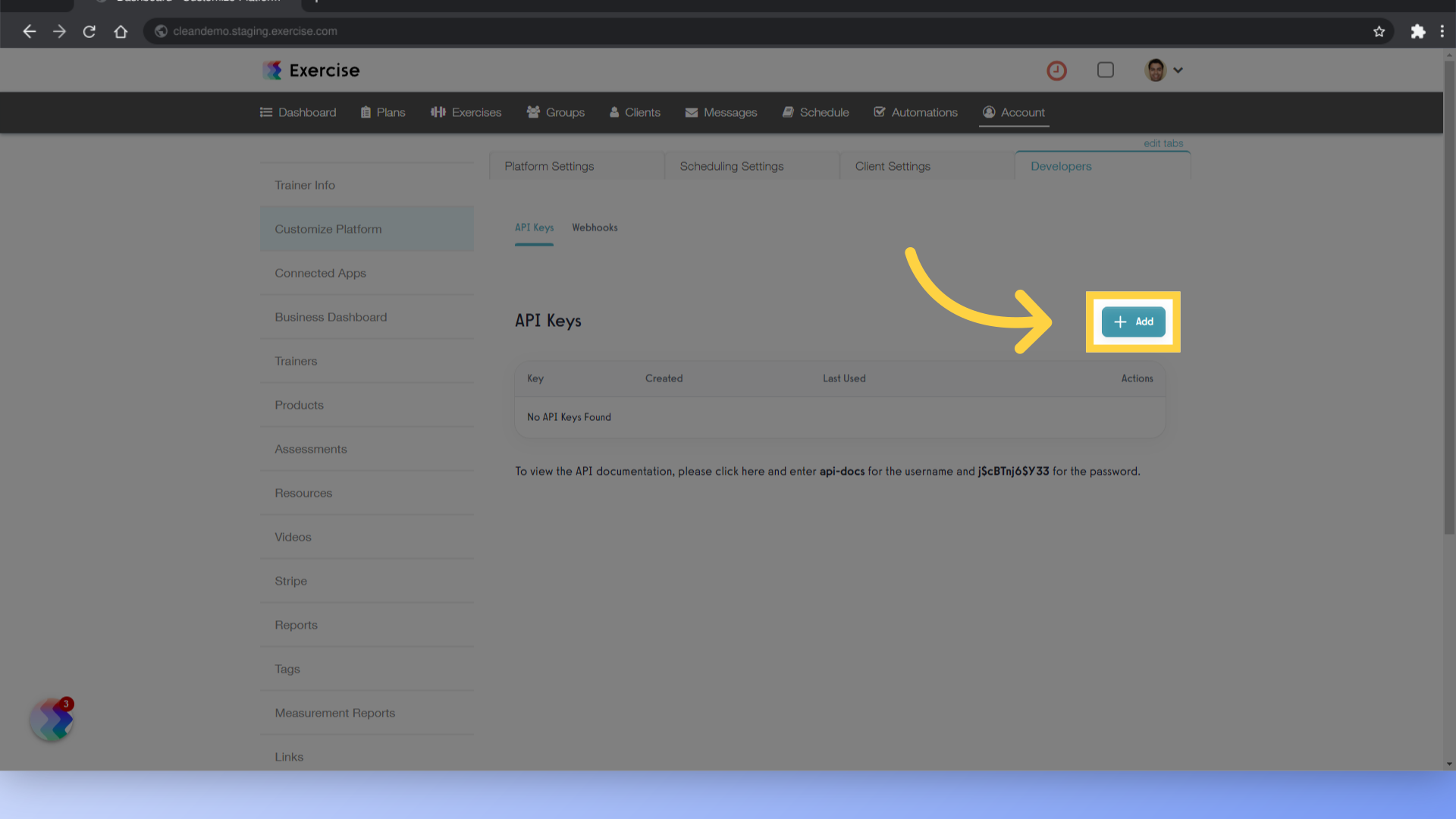Switch to the Webhooks tab
This screenshot has width=1456, height=819.
(x=594, y=227)
